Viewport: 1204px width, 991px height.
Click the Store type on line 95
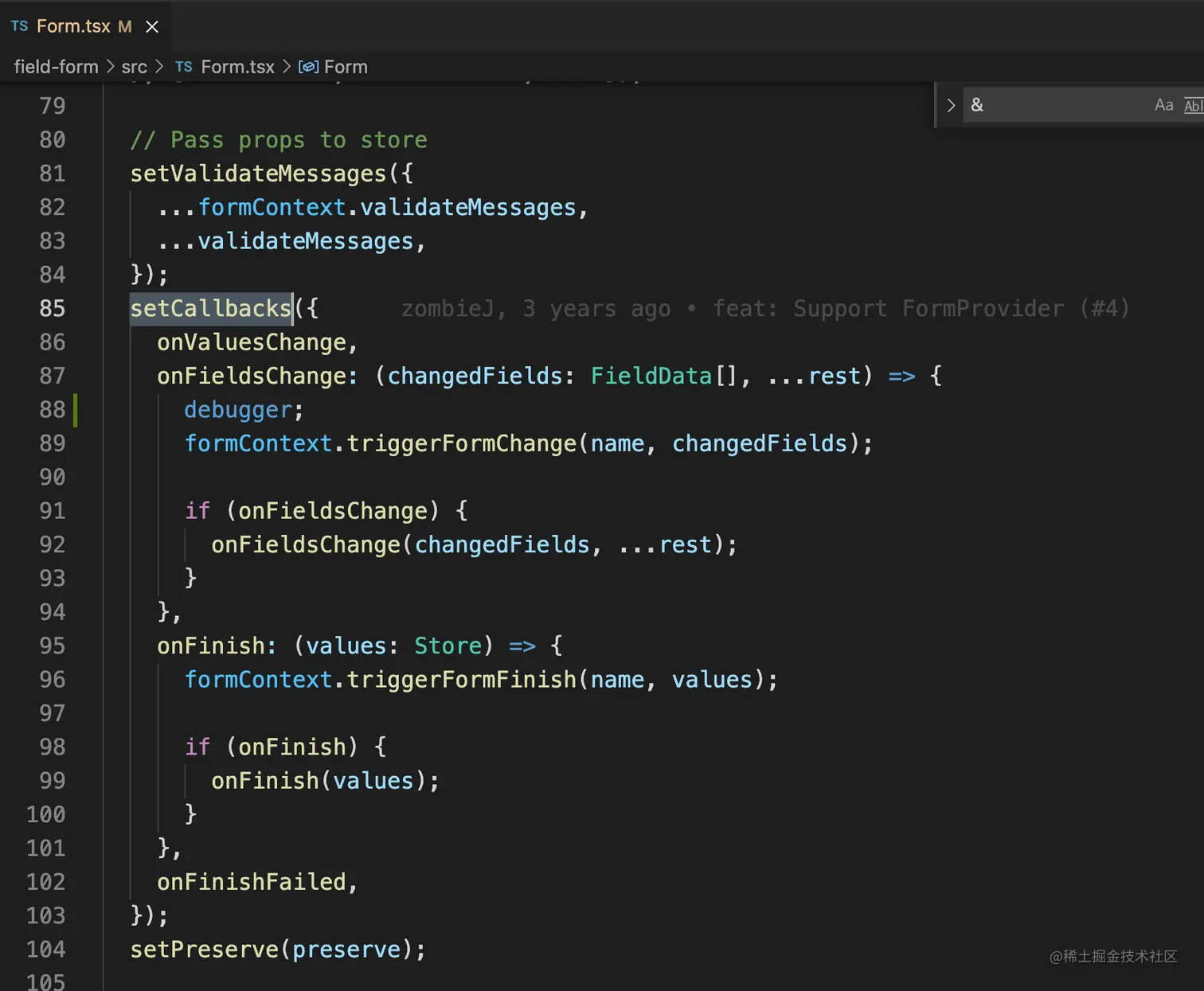coord(448,646)
